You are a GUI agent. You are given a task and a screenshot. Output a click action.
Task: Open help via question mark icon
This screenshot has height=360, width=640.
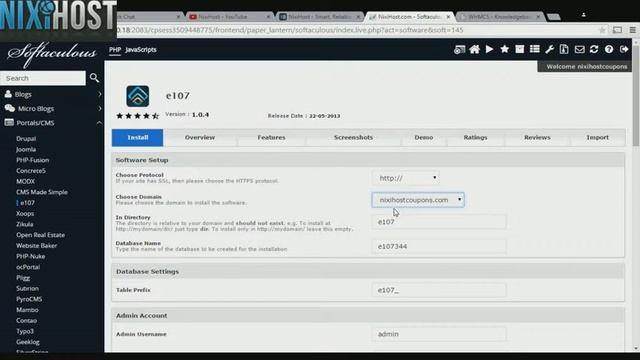pos(609,49)
